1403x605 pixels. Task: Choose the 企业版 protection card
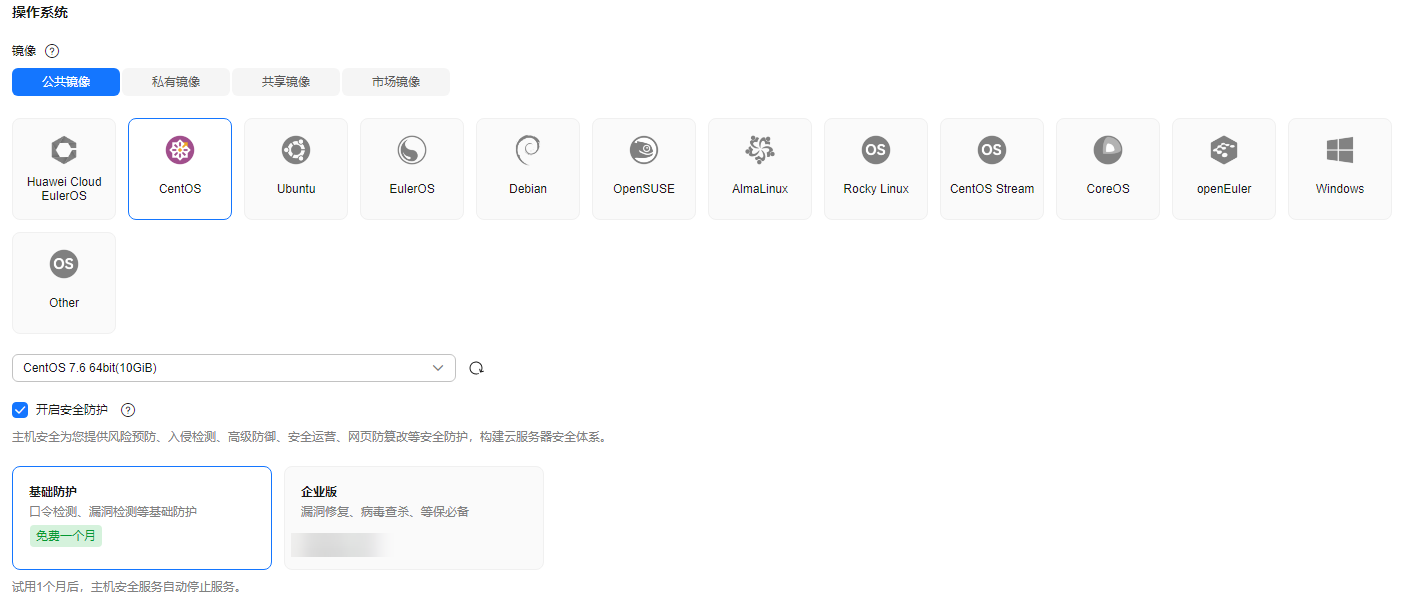click(x=414, y=518)
